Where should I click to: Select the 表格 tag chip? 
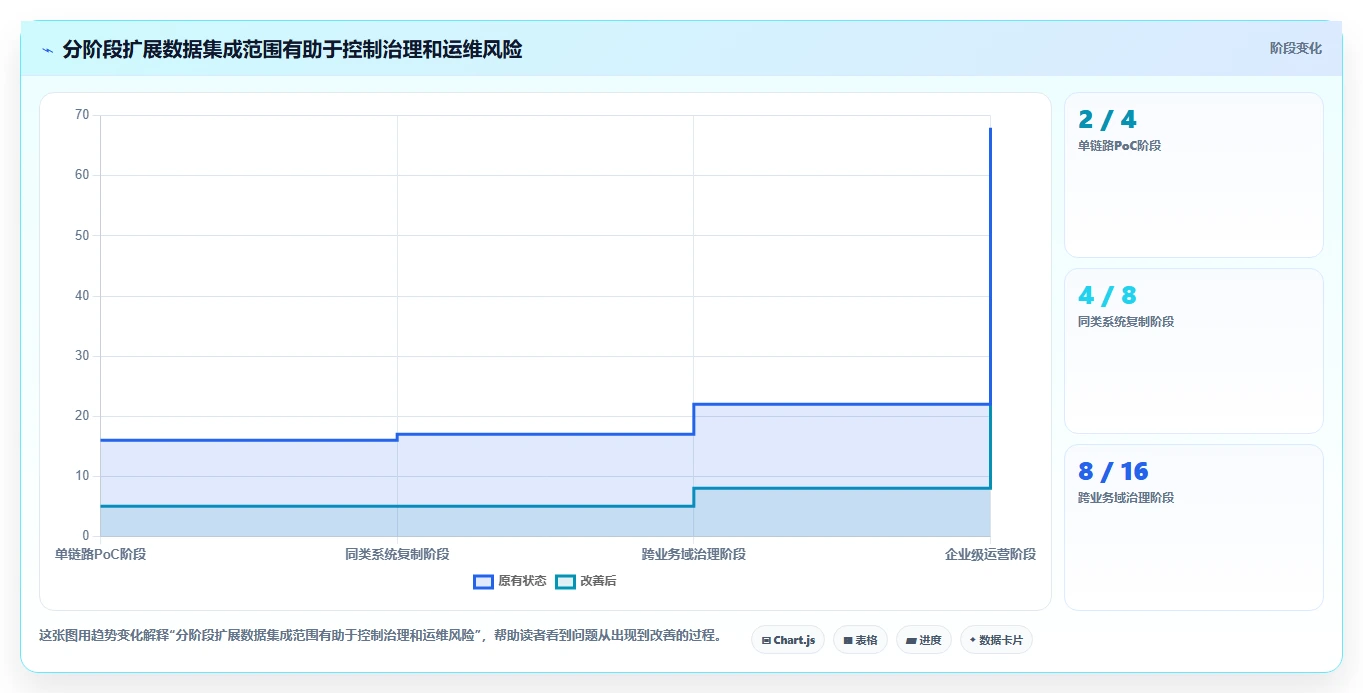pos(860,640)
